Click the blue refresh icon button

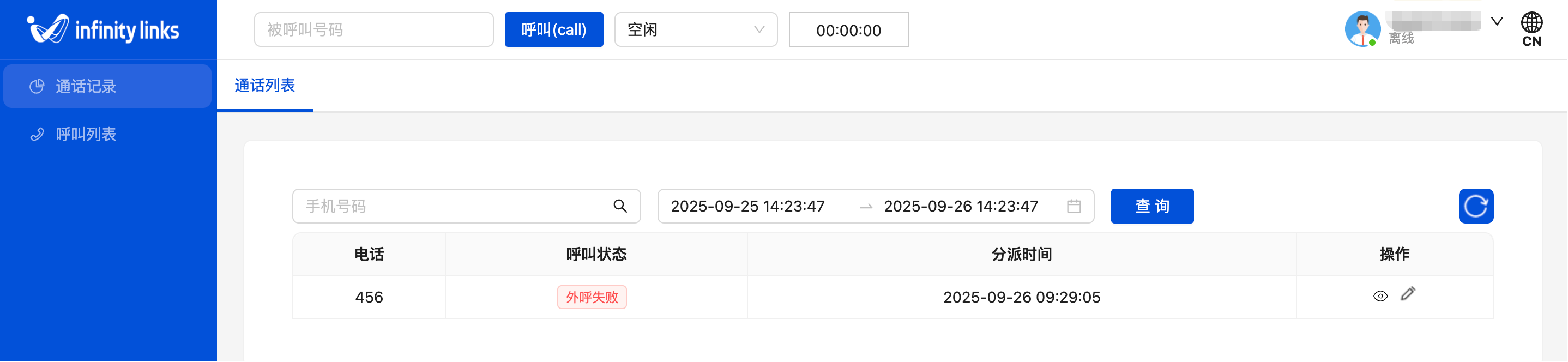click(x=1475, y=206)
